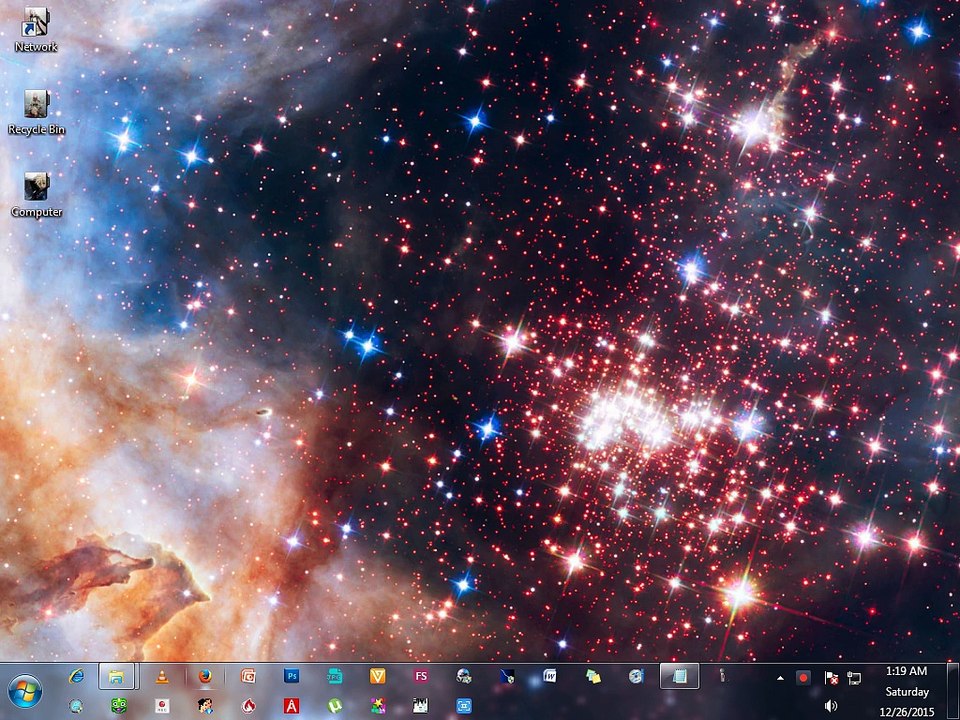
Task: Open the network connection tray icon
Action: 853,678
